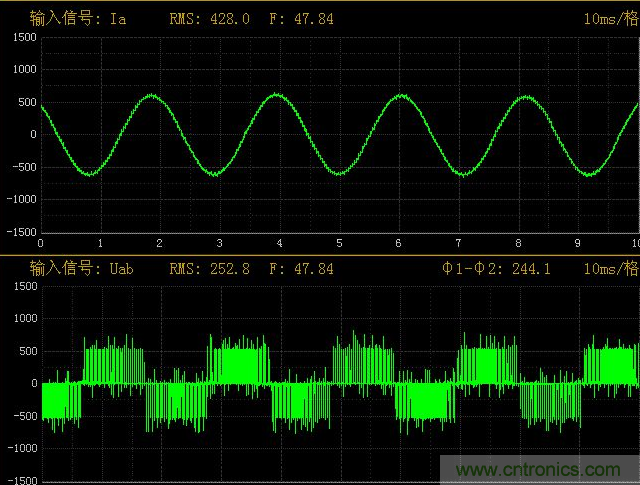The height and width of the screenshot is (485, 640).
Task: Click the x-axis tick label 5
Action: pyautogui.click(x=339, y=243)
